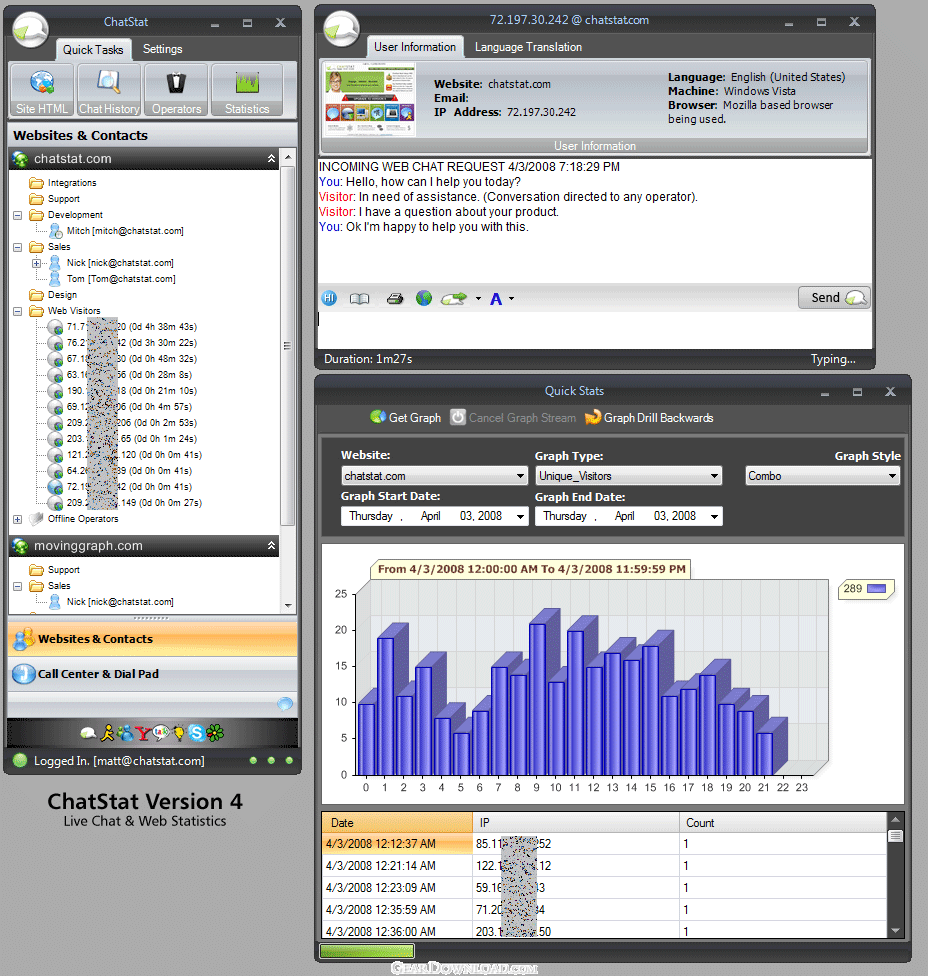Click the yellow lightbulb messenger icon
928x976 pixels.
point(179,733)
